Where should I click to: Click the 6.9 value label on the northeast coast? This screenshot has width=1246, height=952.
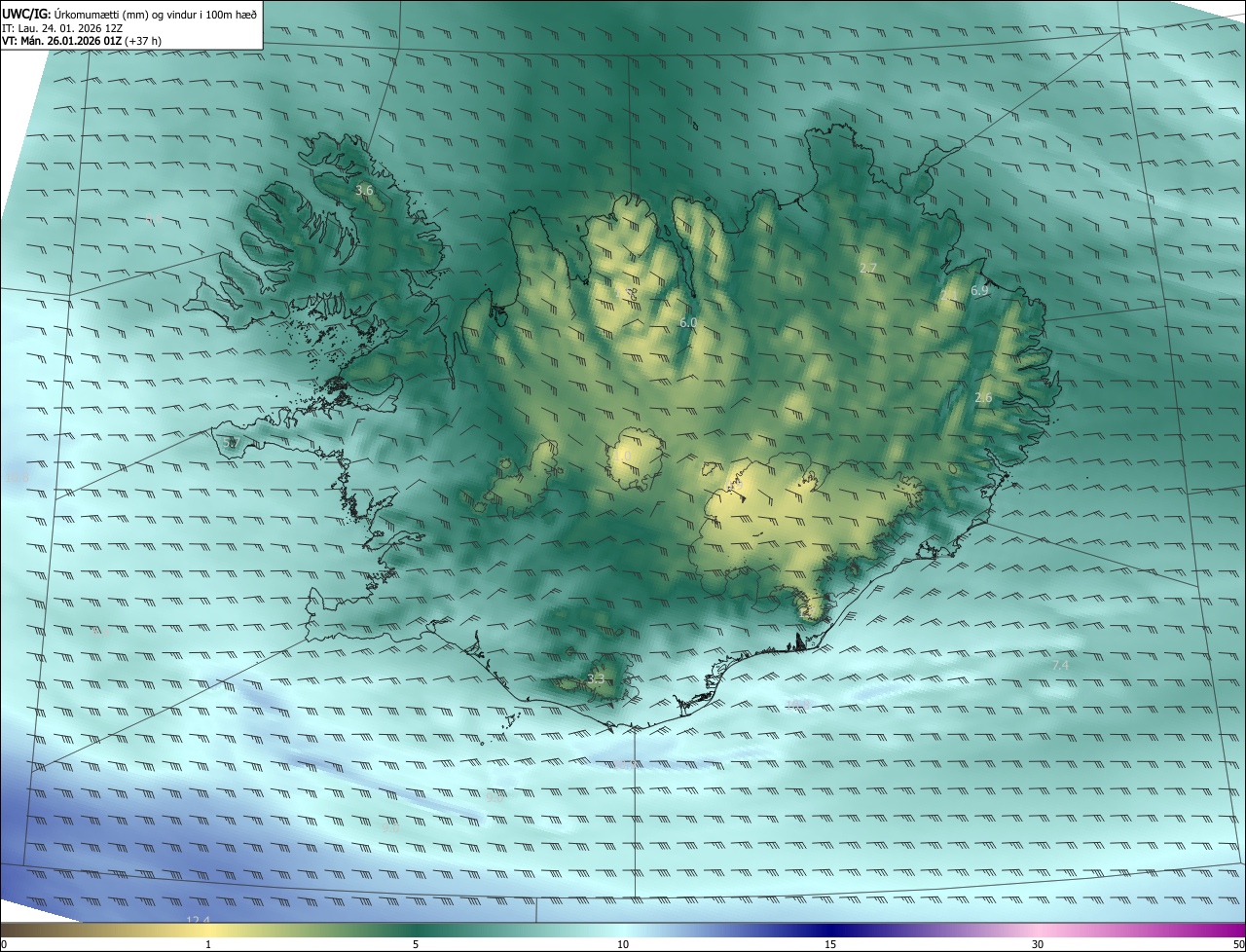[x=979, y=290]
